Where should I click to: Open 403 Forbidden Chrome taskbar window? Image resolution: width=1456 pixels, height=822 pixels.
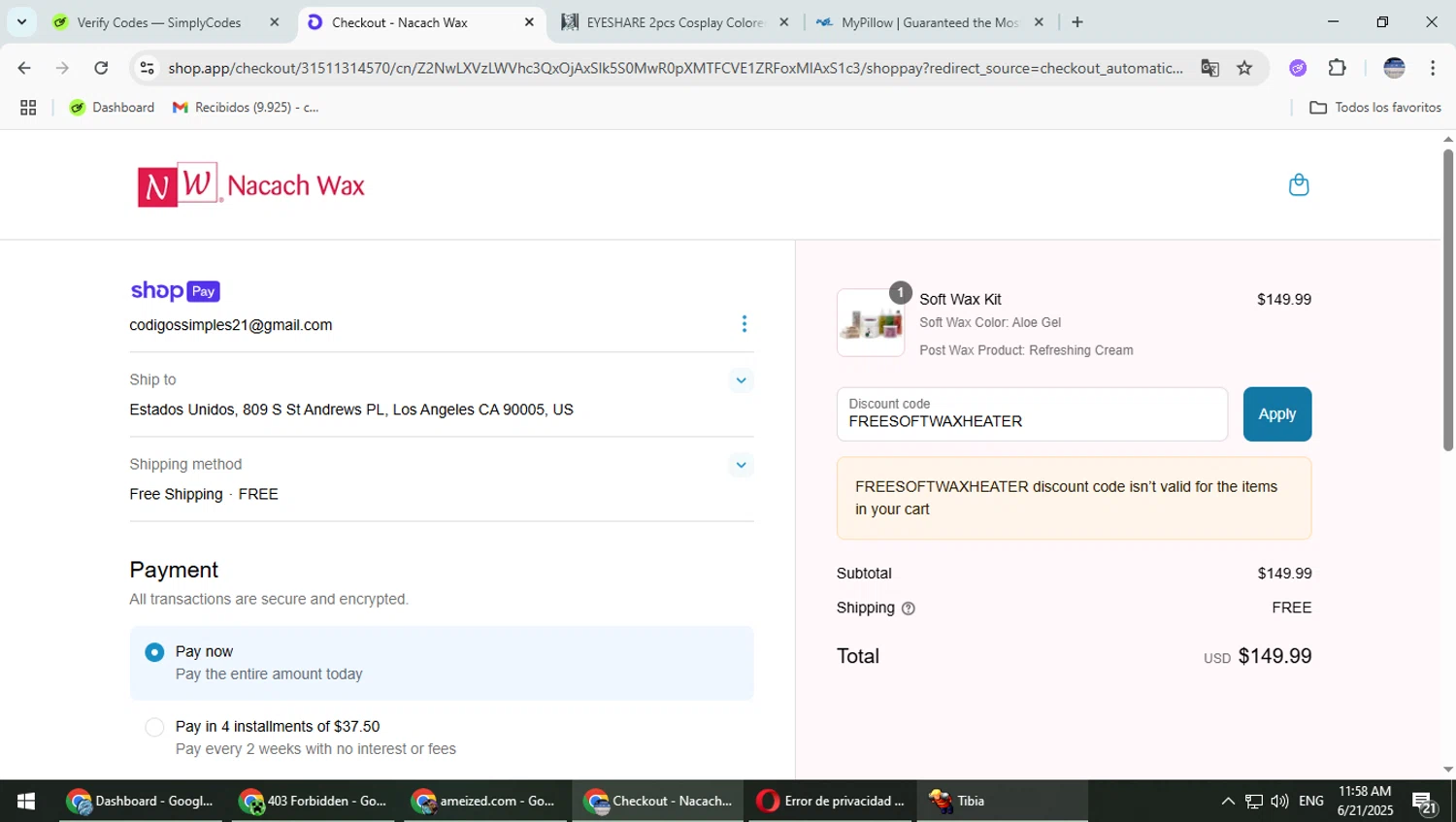(314, 801)
